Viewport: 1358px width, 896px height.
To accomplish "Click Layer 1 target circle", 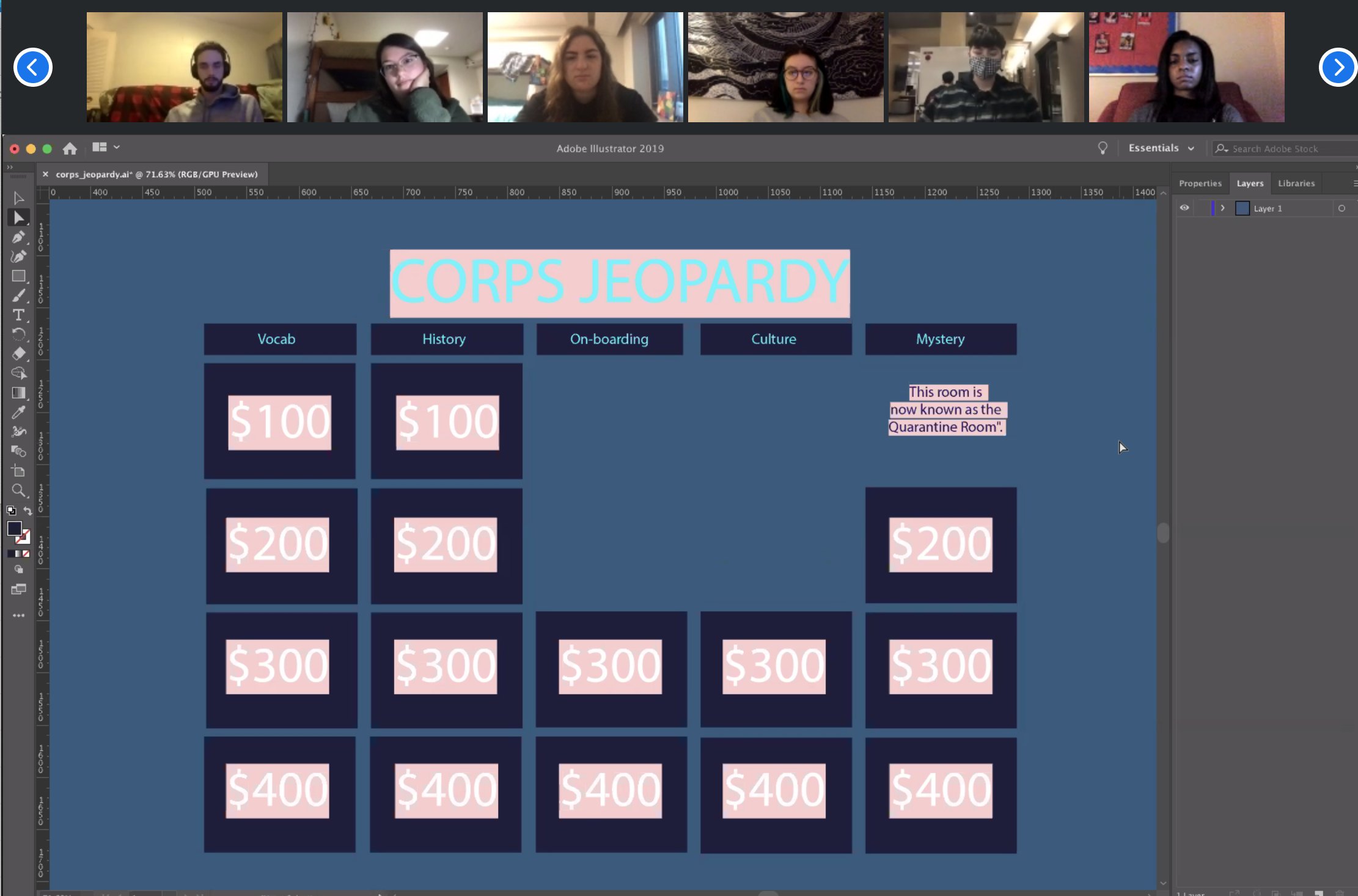I will coord(1341,208).
